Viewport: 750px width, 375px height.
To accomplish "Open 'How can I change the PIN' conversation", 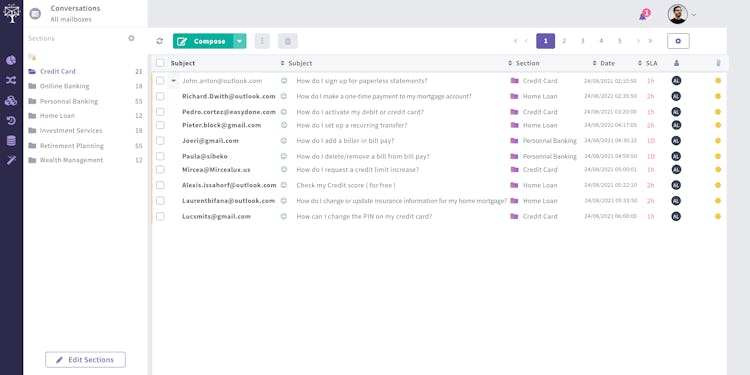I will (364, 216).
